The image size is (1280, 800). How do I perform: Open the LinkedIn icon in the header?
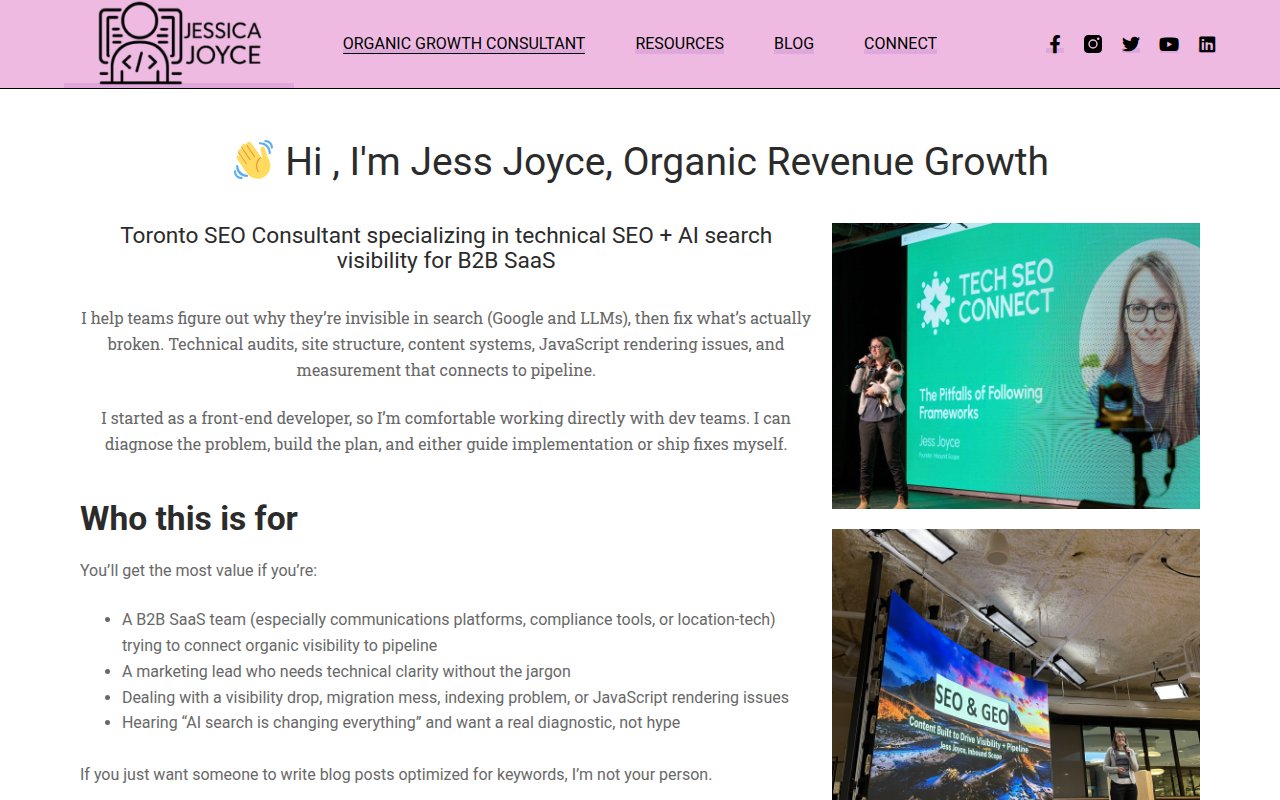coord(1207,44)
